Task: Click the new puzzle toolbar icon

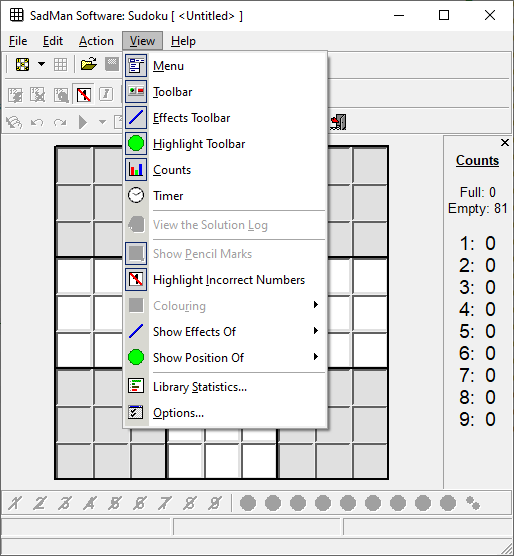Action: [x=22, y=65]
